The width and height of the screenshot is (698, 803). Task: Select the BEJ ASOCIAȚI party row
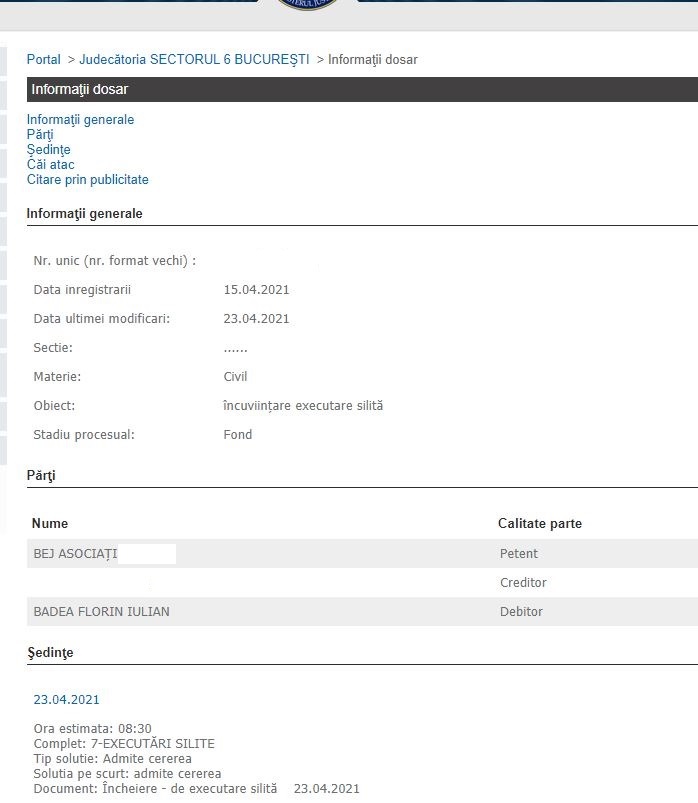(x=76, y=554)
